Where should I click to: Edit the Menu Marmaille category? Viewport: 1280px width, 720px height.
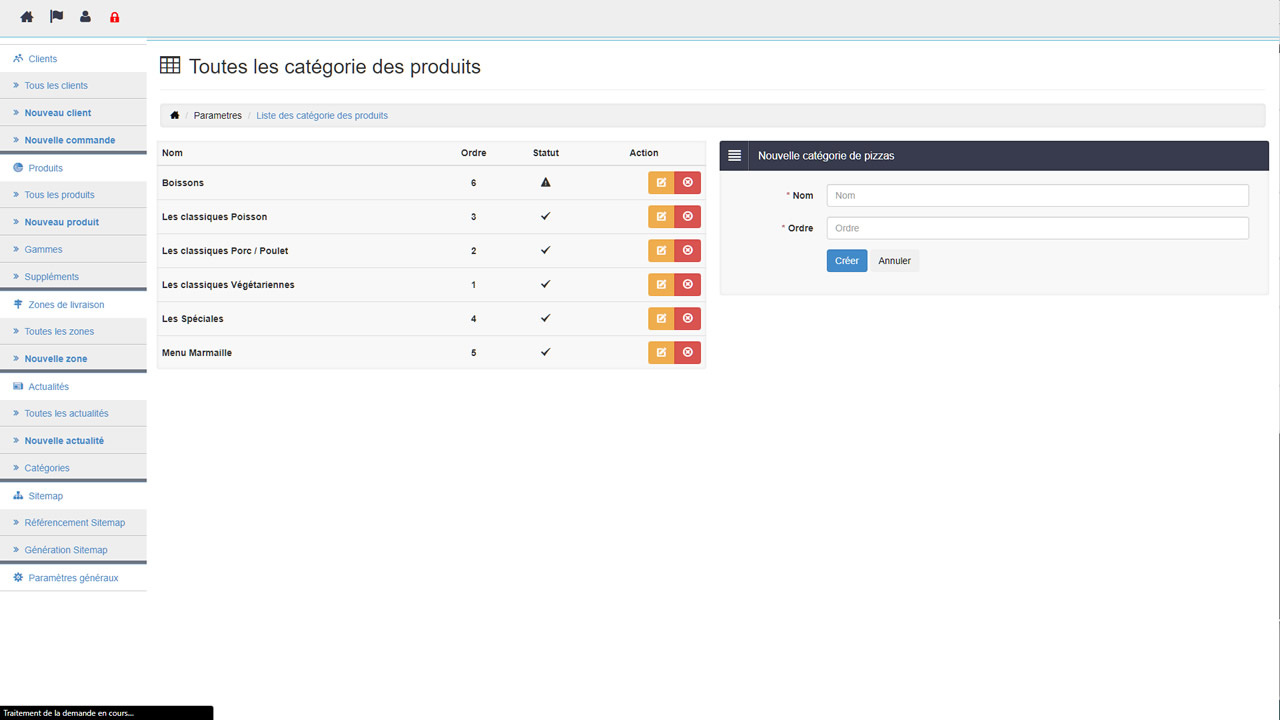(x=661, y=353)
